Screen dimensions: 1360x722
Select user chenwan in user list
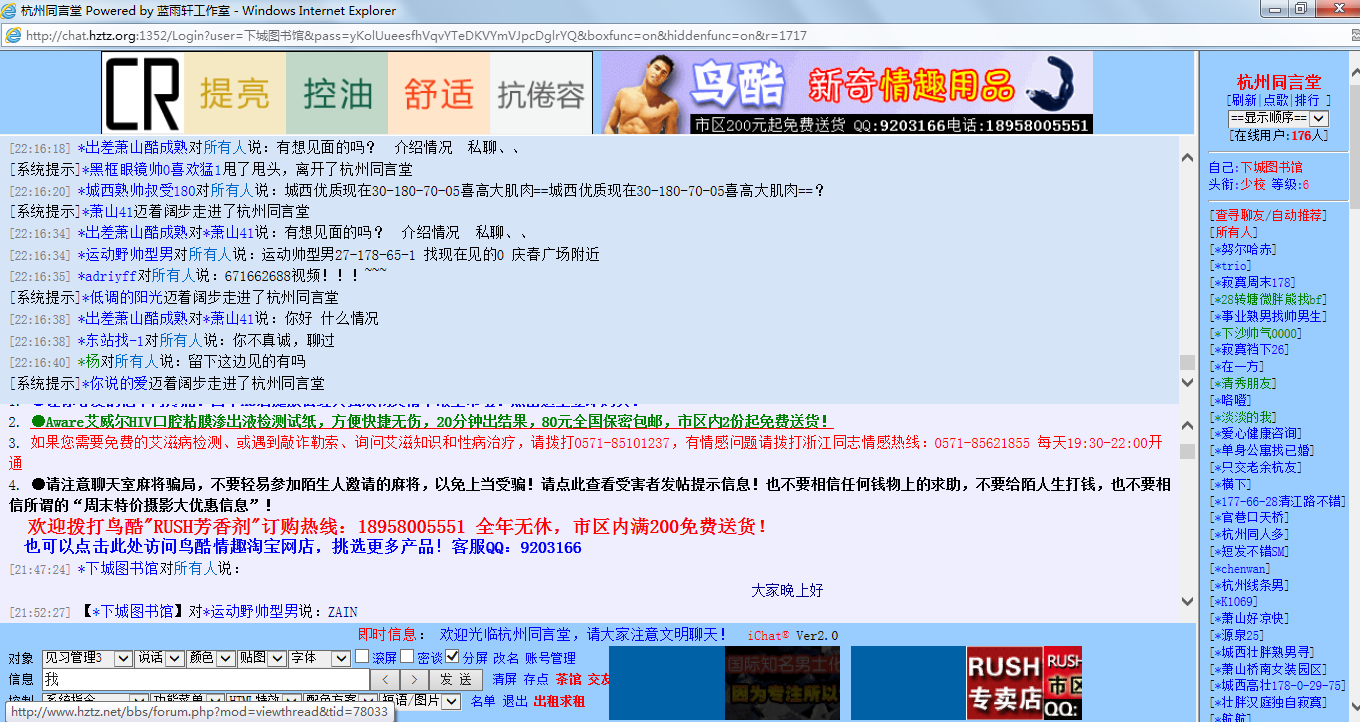(x=1240, y=568)
